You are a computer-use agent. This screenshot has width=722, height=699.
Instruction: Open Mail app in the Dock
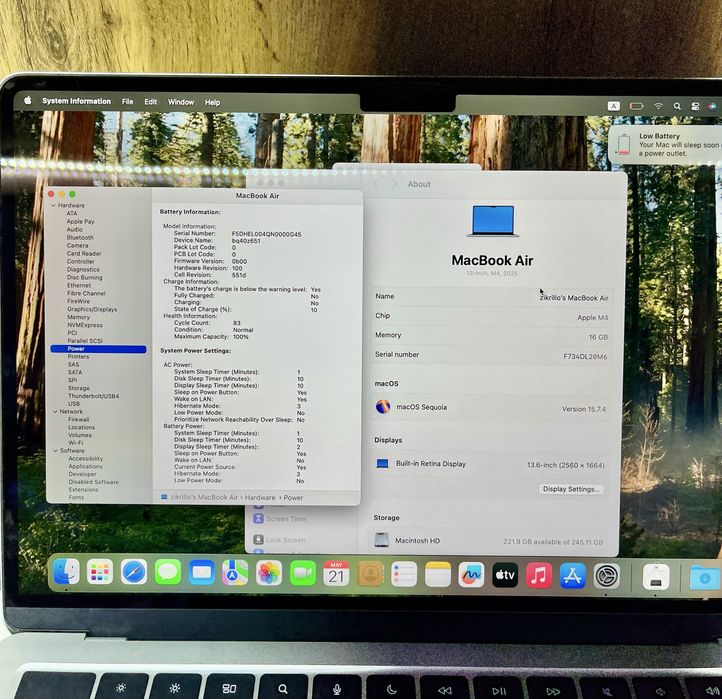202,572
